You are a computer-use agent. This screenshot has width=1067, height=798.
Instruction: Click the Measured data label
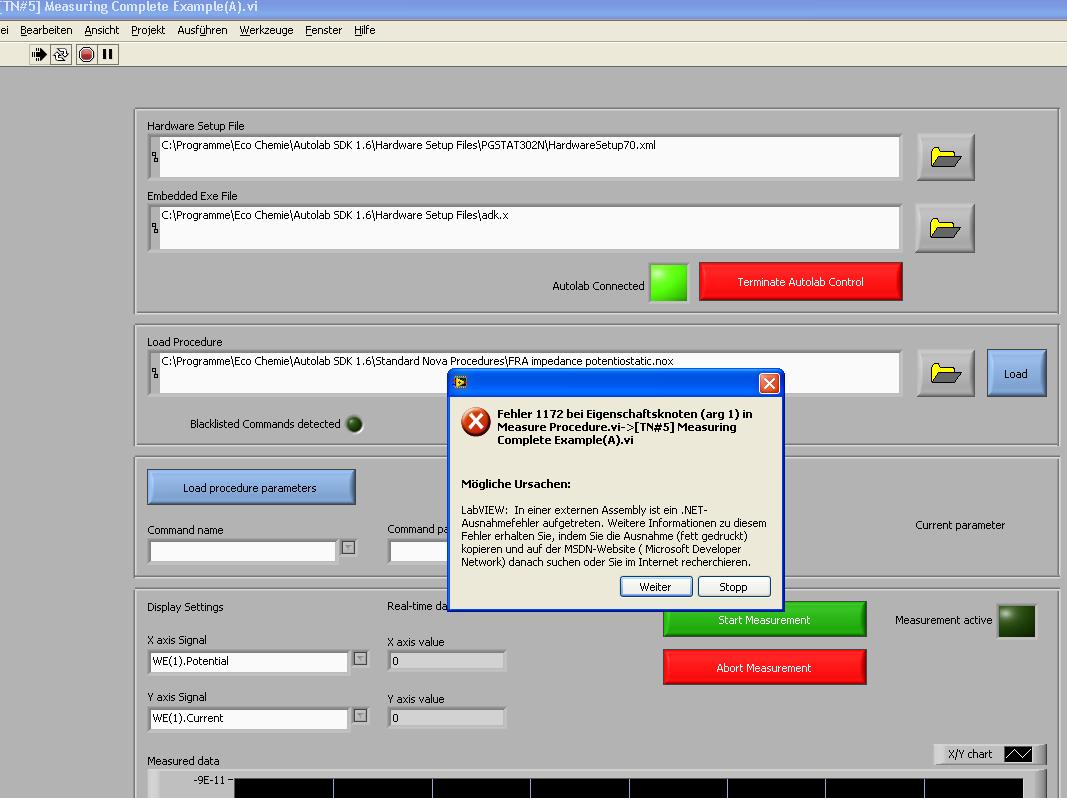183,761
